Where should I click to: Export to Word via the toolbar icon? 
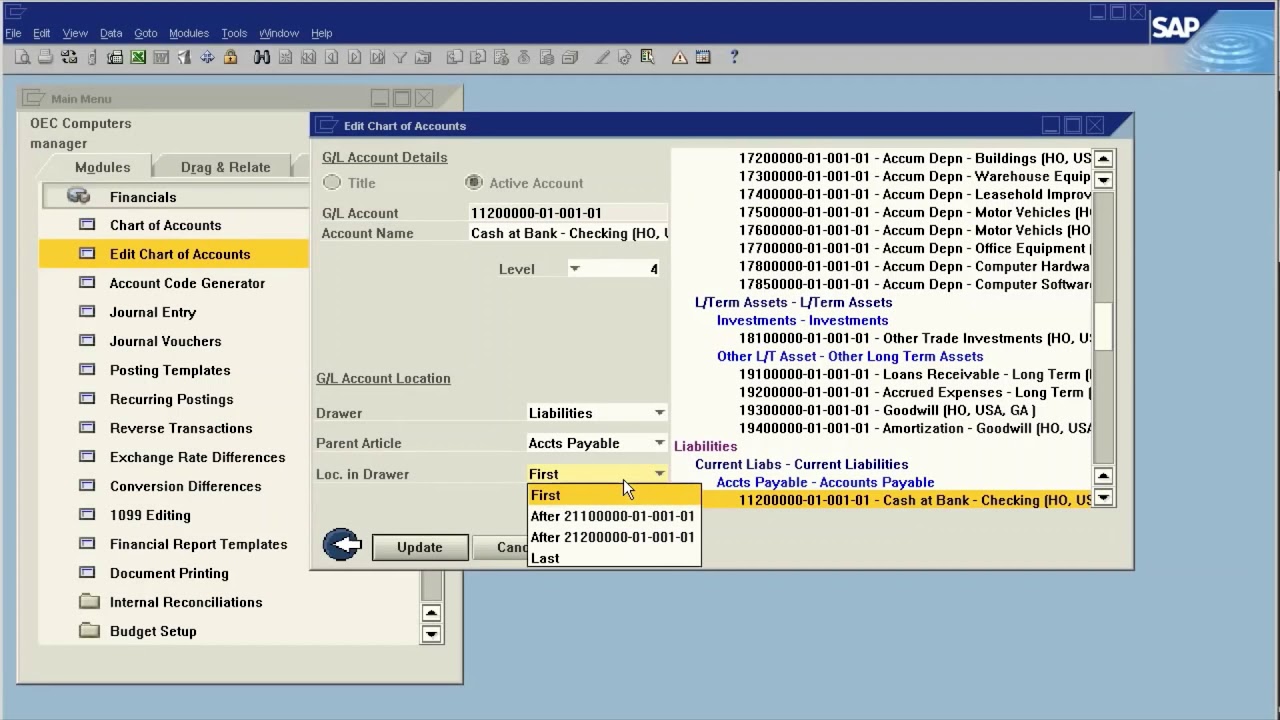161,58
